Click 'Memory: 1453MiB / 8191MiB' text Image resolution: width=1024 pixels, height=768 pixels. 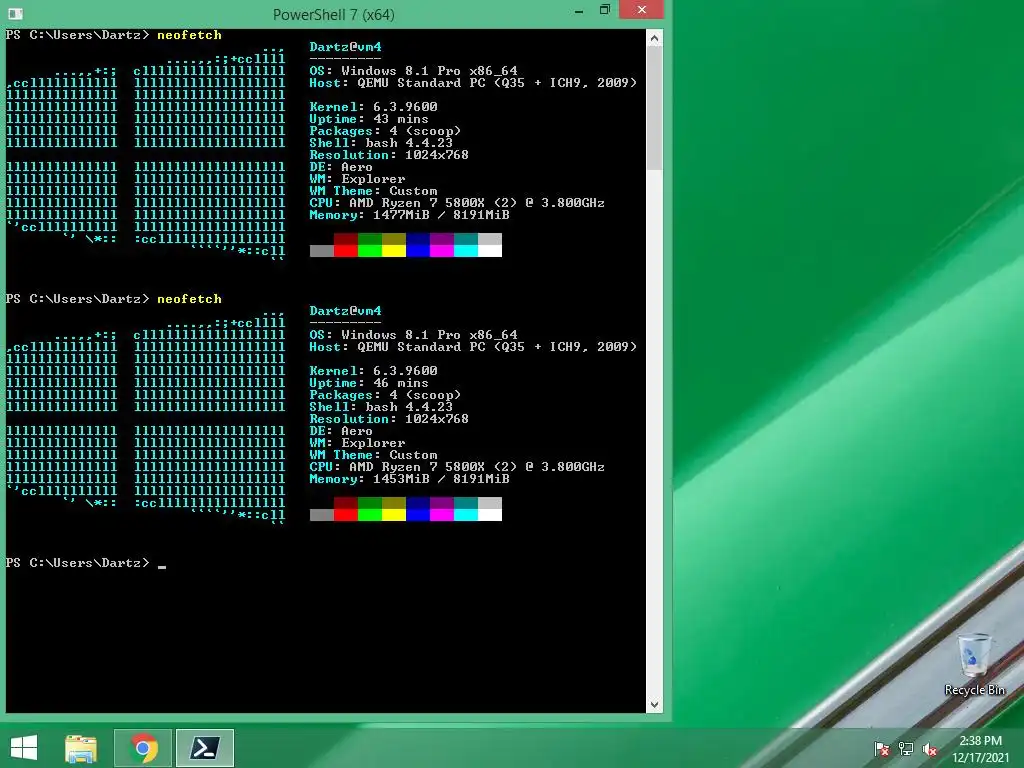(409, 479)
